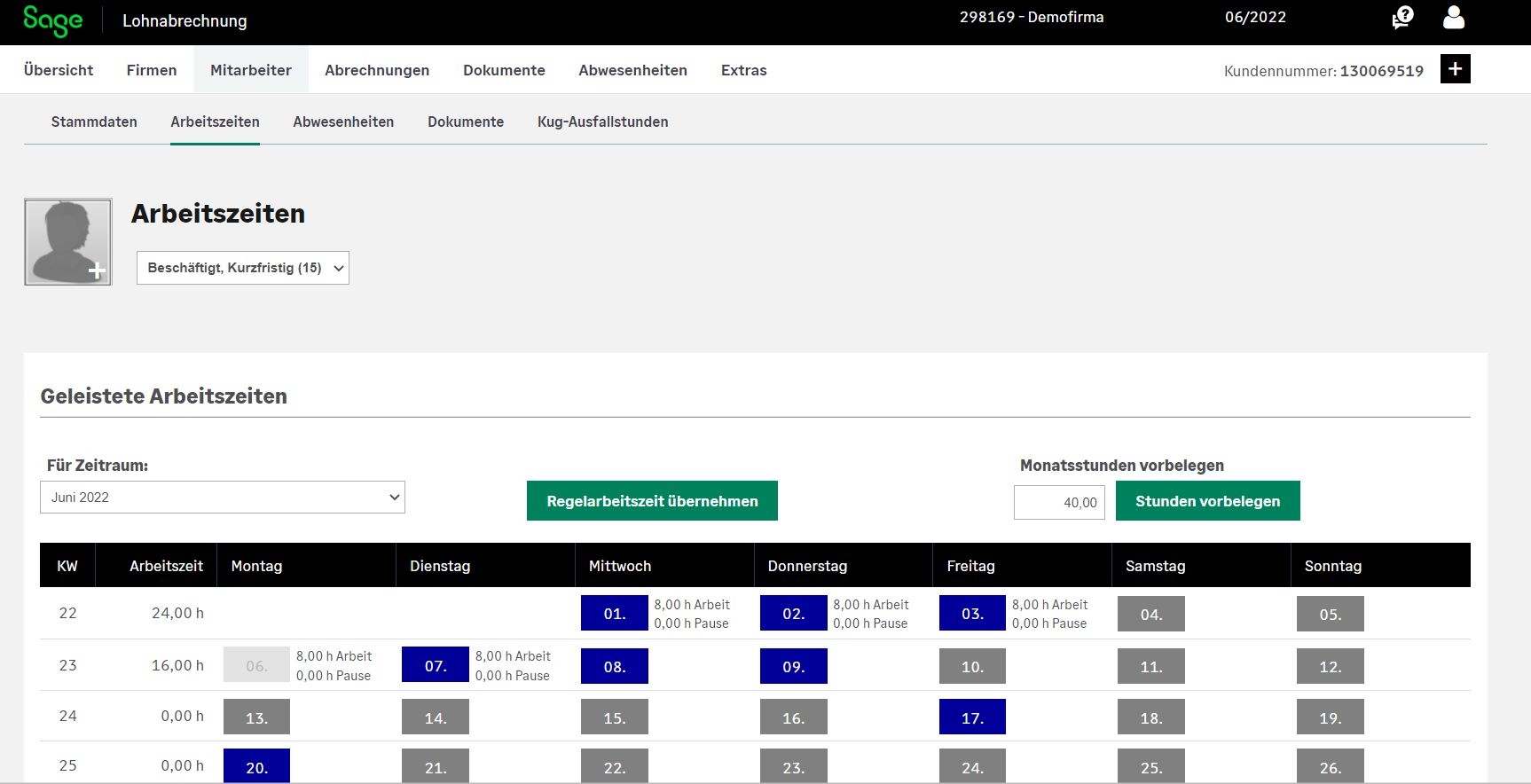Select day 03. on Freitag
The width and height of the screenshot is (1531, 784).
click(x=973, y=614)
